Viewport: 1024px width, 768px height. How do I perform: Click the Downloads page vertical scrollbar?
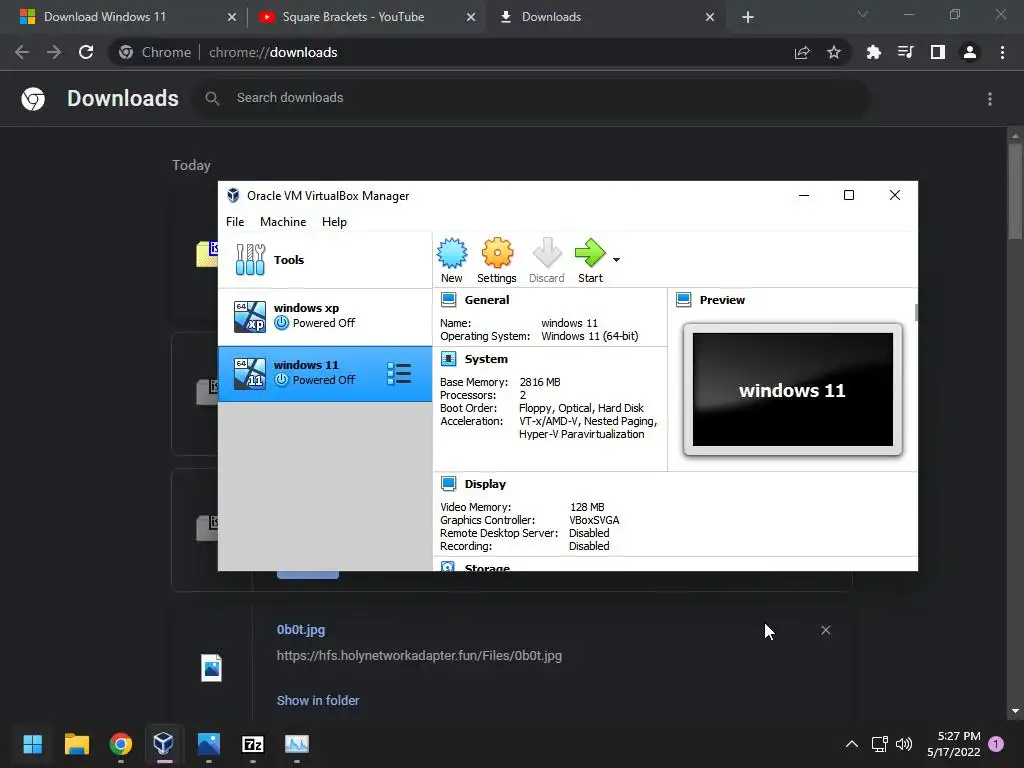(x=1014, y=192)
